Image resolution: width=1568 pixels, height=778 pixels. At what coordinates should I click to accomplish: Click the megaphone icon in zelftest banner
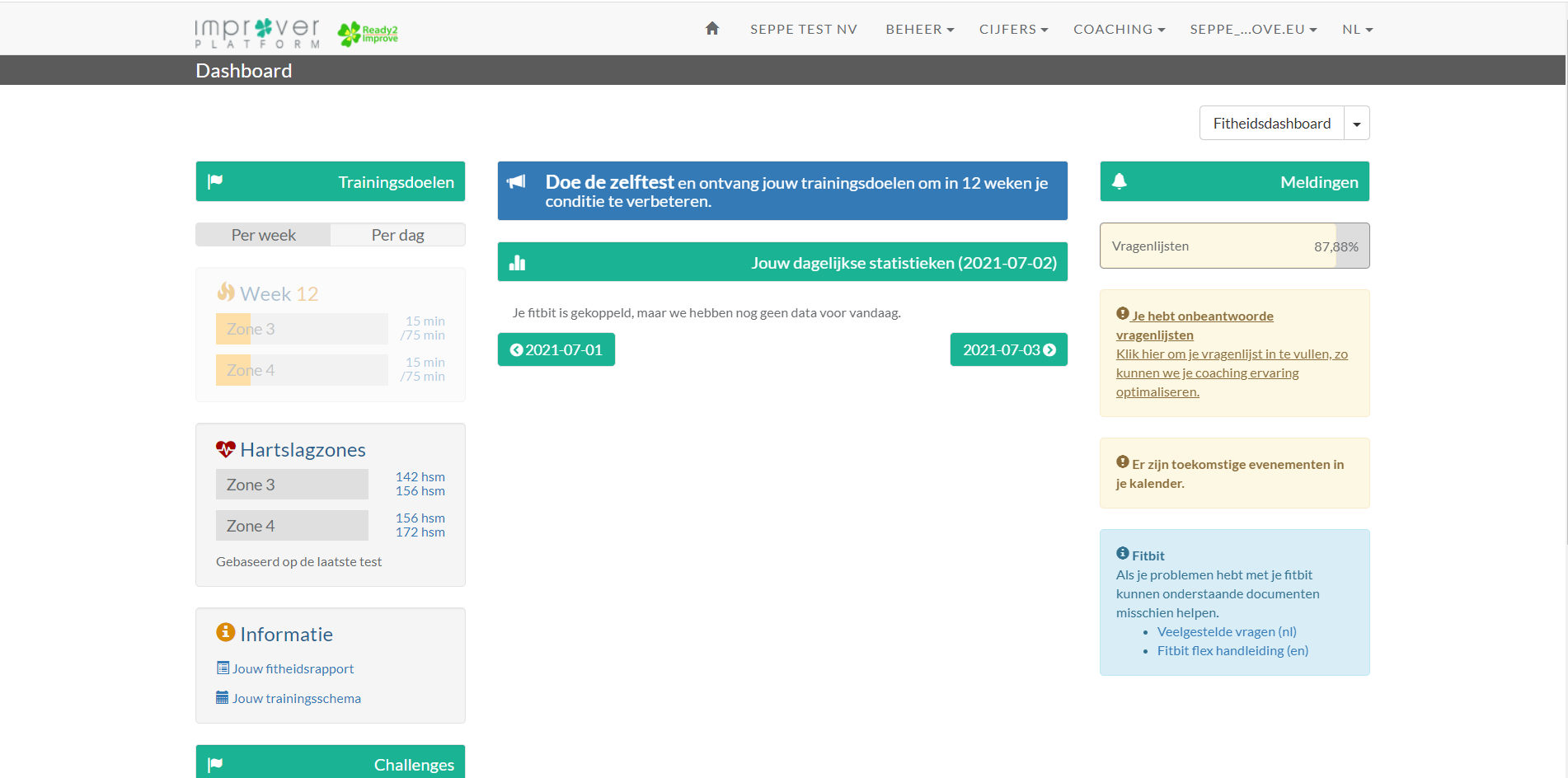point(517,182)
